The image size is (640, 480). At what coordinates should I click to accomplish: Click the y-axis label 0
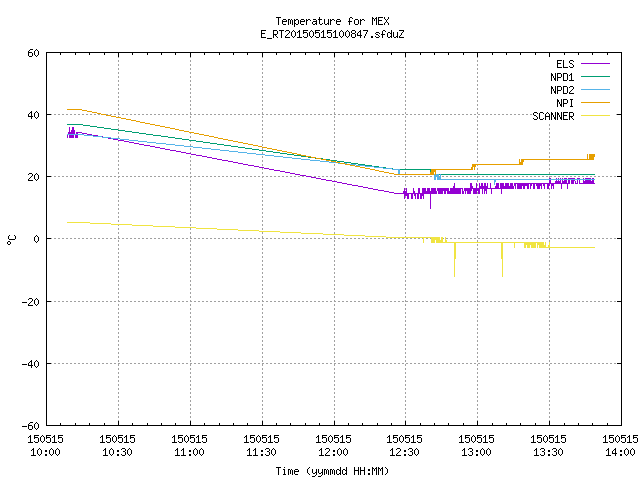click(x=37, y=239)
